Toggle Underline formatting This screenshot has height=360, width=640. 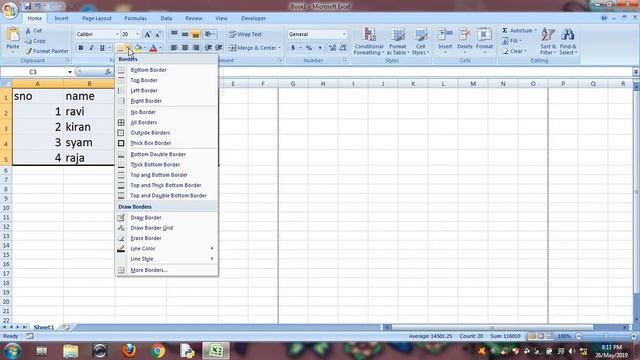[x=102, y=48]
